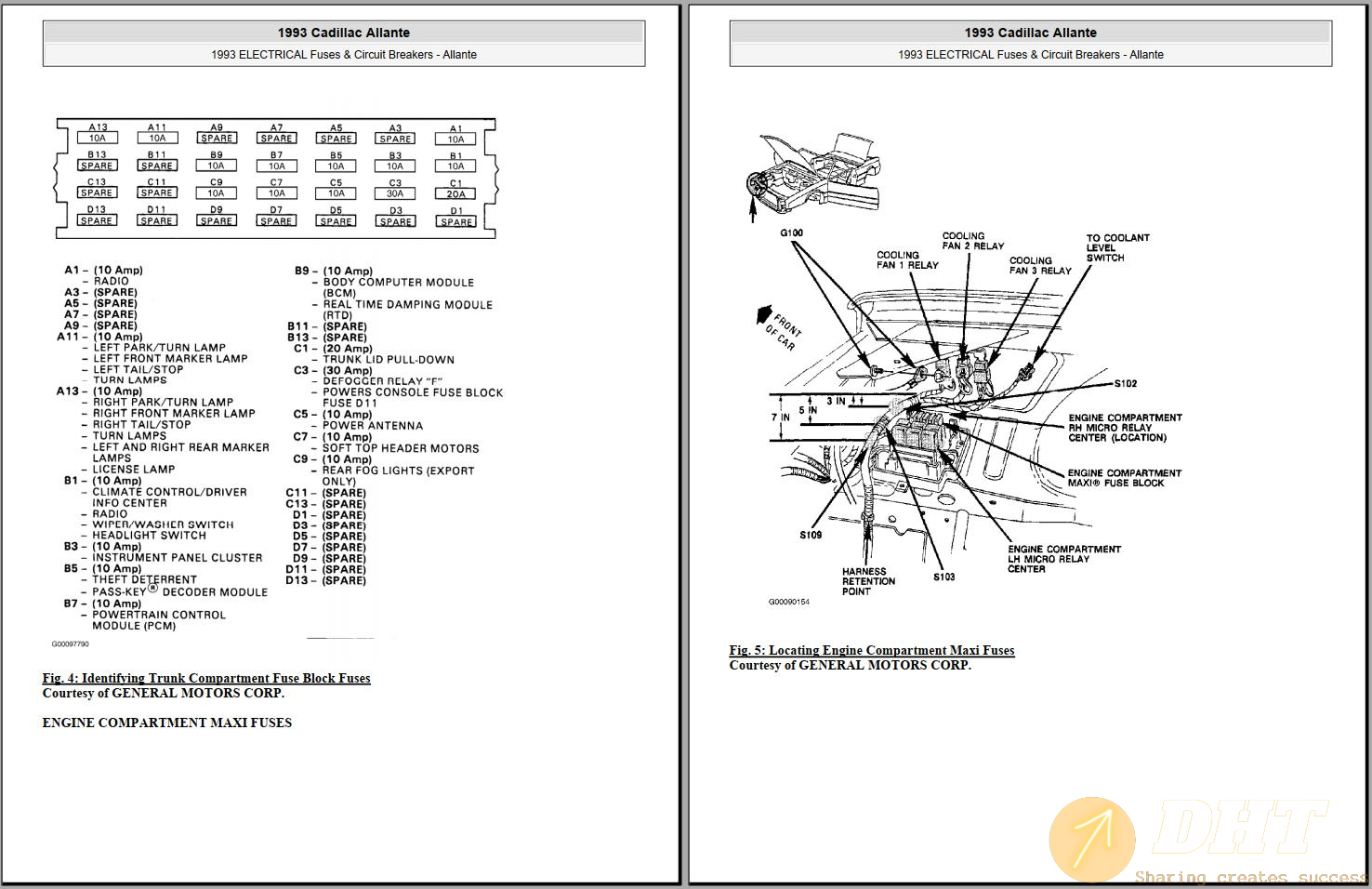Click the 'COOLING FAN 3 RELAY' label
Screen dimensions: 1372x889
click(x=1040, y=266)
